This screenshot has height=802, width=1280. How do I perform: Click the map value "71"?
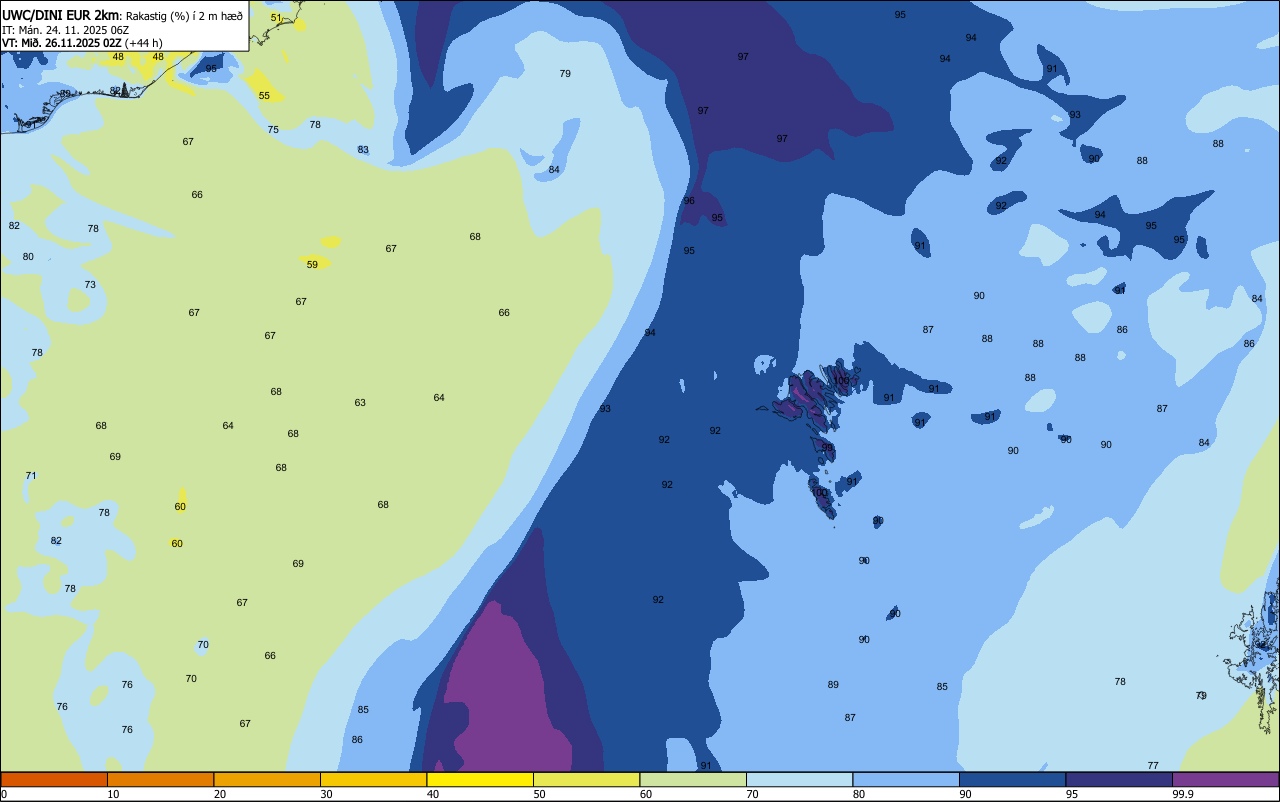[31, 476]
